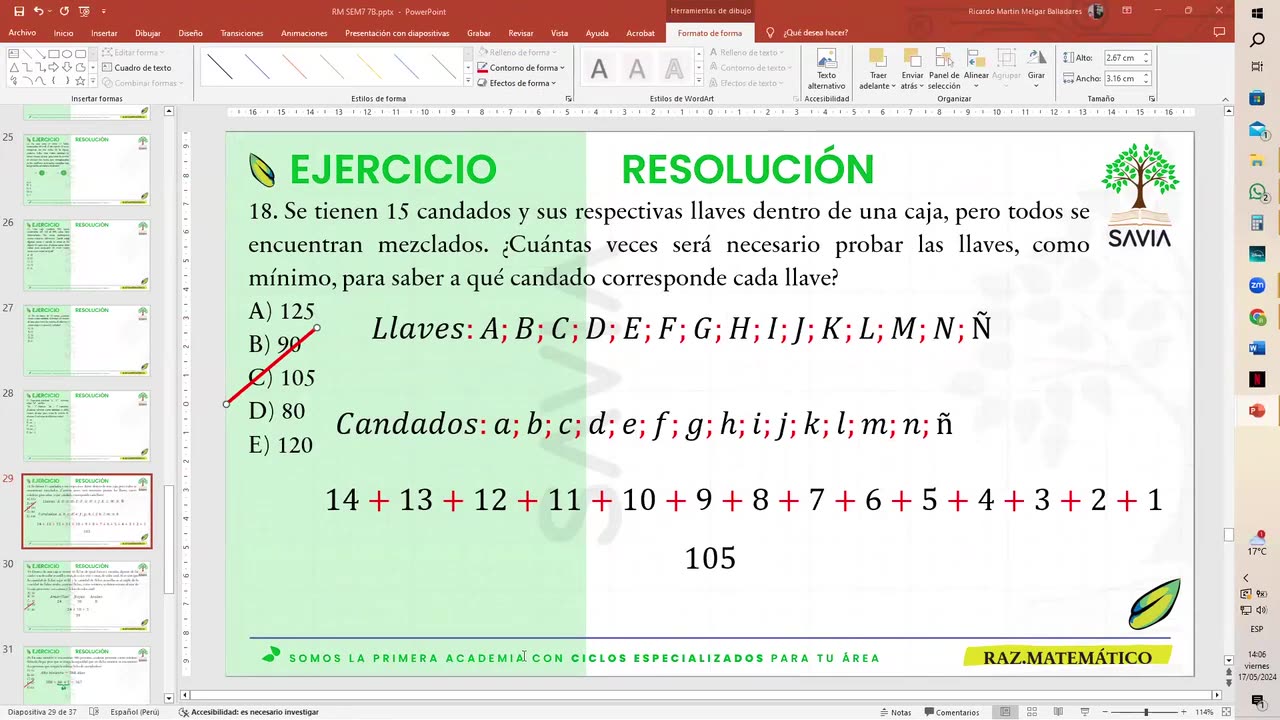The height and width of the screenshot is (720, 1280).
Task: Switch to the Revisar tab
Action: pyautogui.click(x=520, y=33)
